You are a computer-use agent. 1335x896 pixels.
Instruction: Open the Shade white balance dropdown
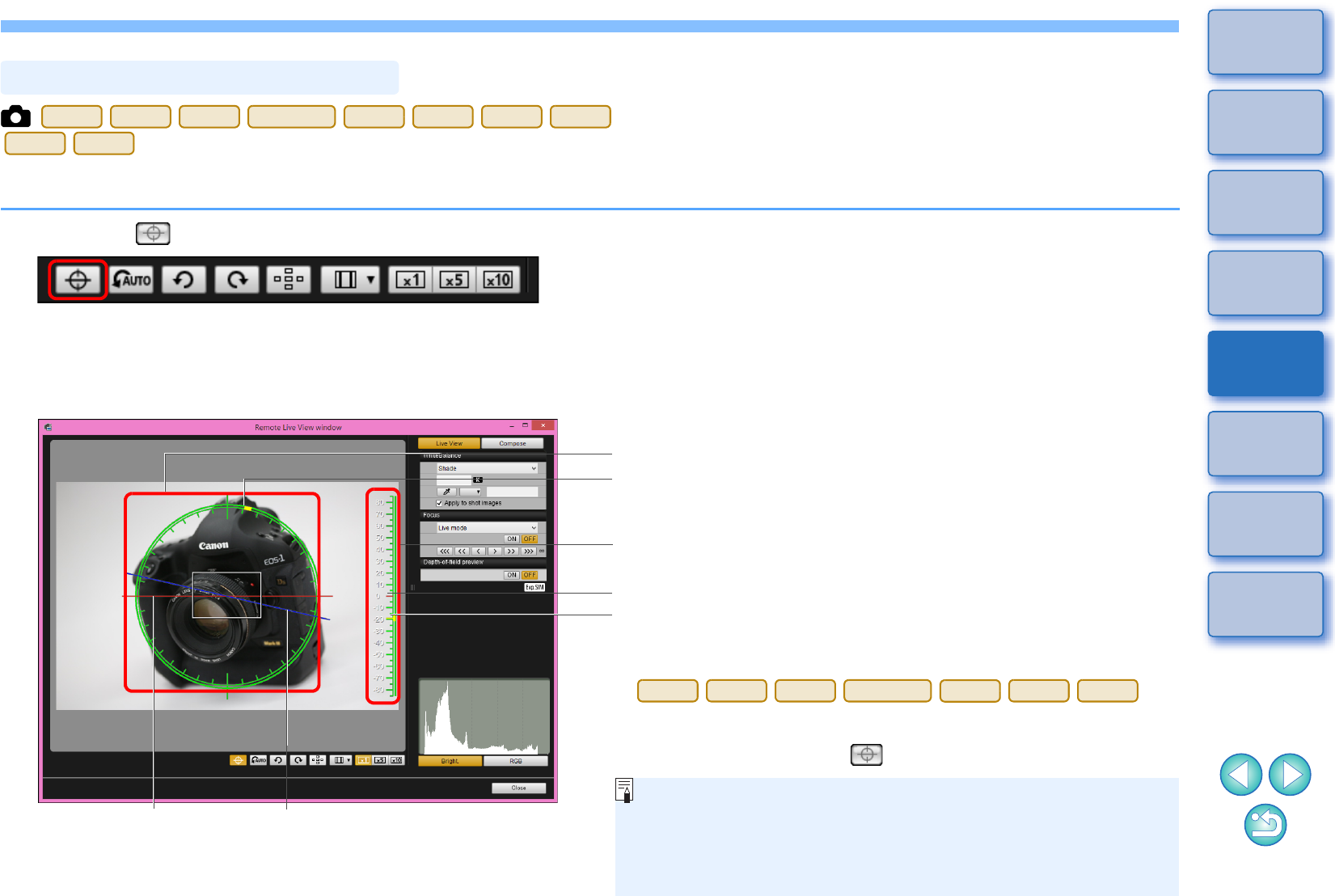pos(487,468)
